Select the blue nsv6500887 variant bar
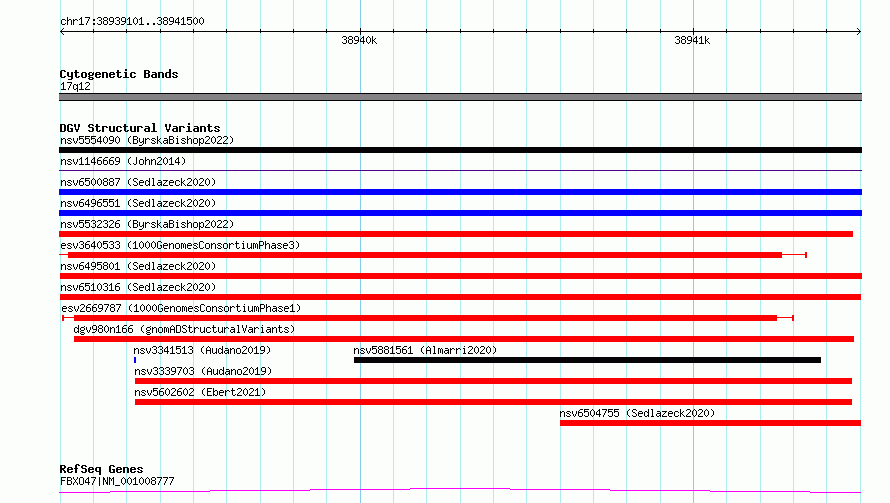This screenshot has width=890, height=503. coord(460,192)
